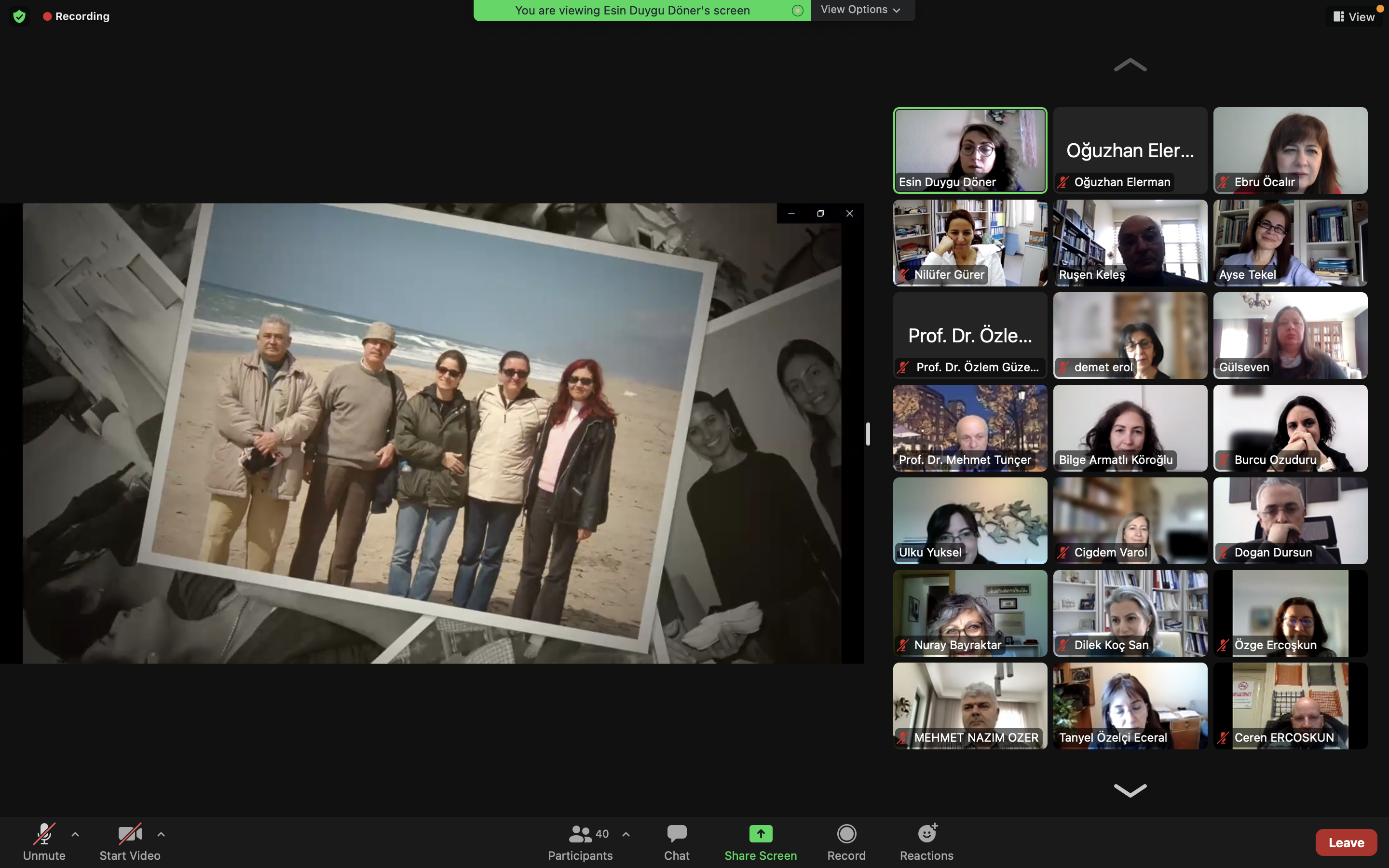The image size is (1389, 868).
Task: Select MEHMET NAZIM OZER's video thumbnail
Action: 970,706
